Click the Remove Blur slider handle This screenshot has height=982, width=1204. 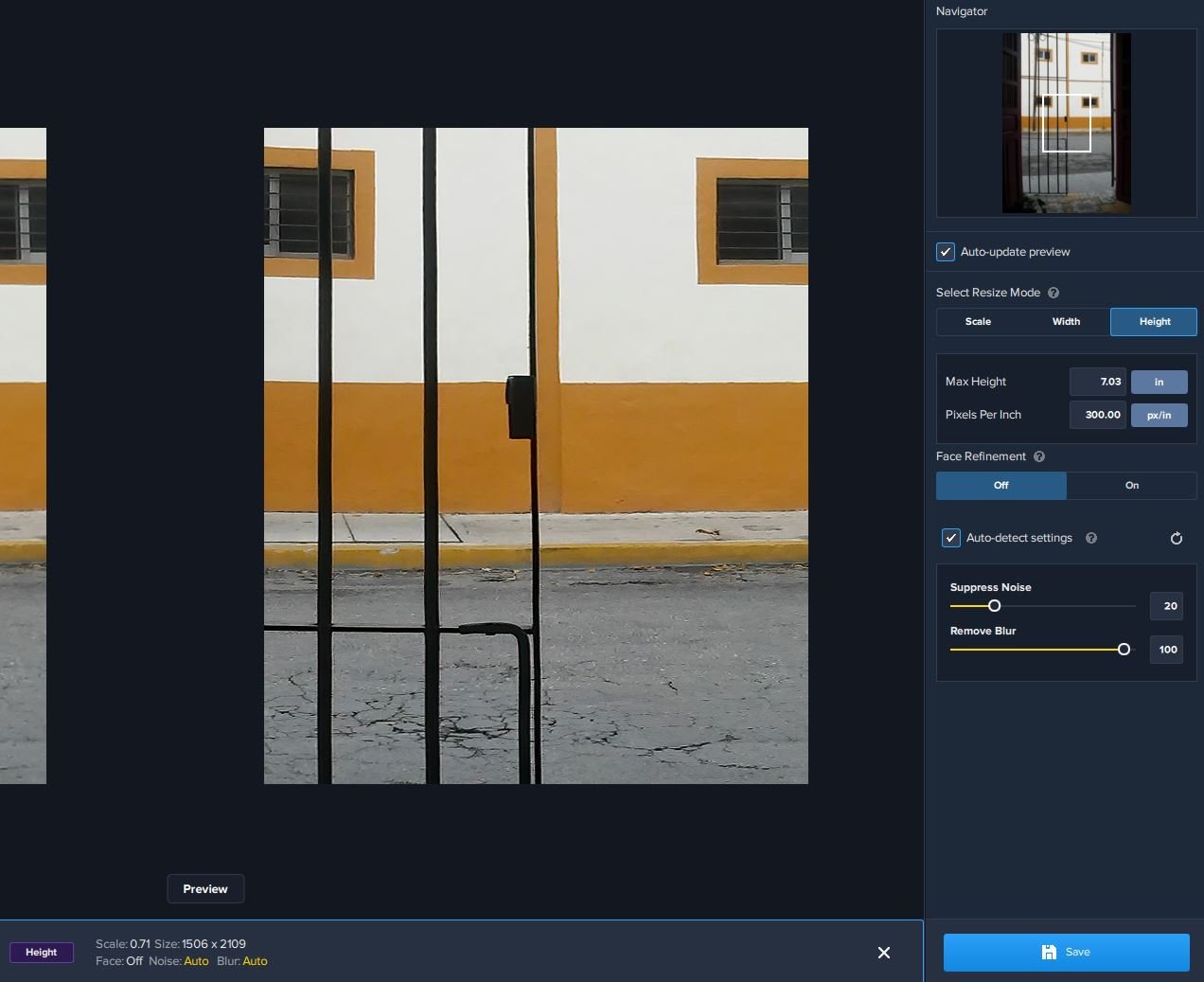point(1124,650)
